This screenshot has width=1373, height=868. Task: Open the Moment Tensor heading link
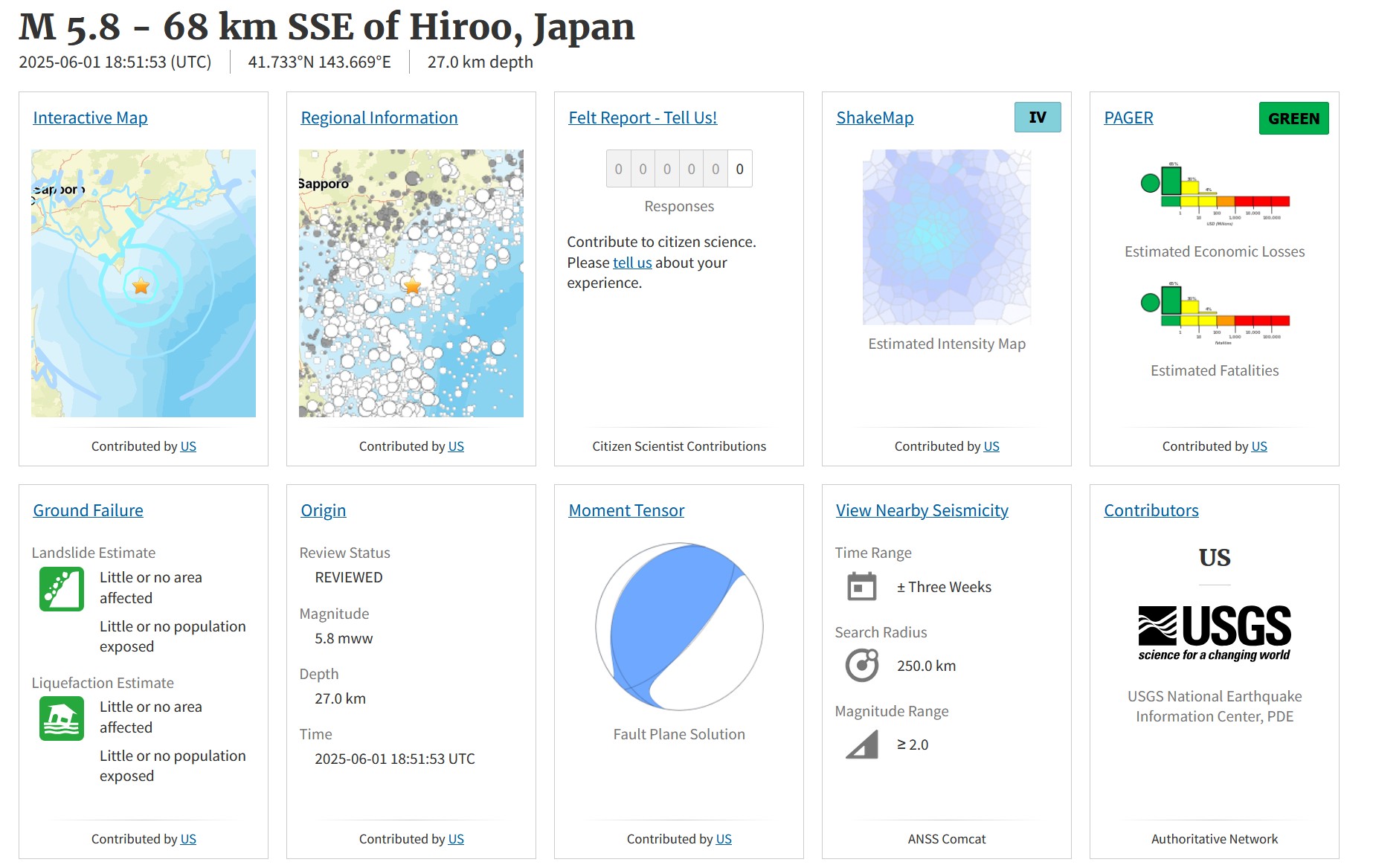626,510
